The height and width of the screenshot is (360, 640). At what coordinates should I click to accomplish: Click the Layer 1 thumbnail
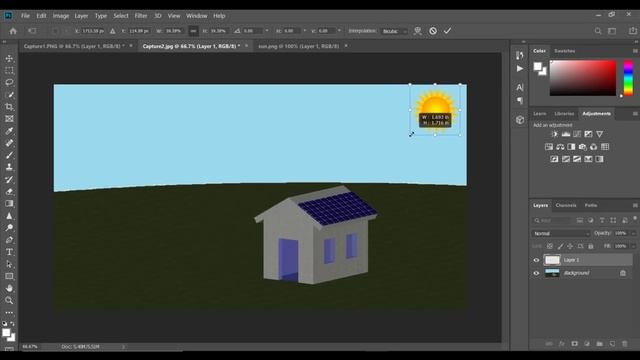coord(552,260)
